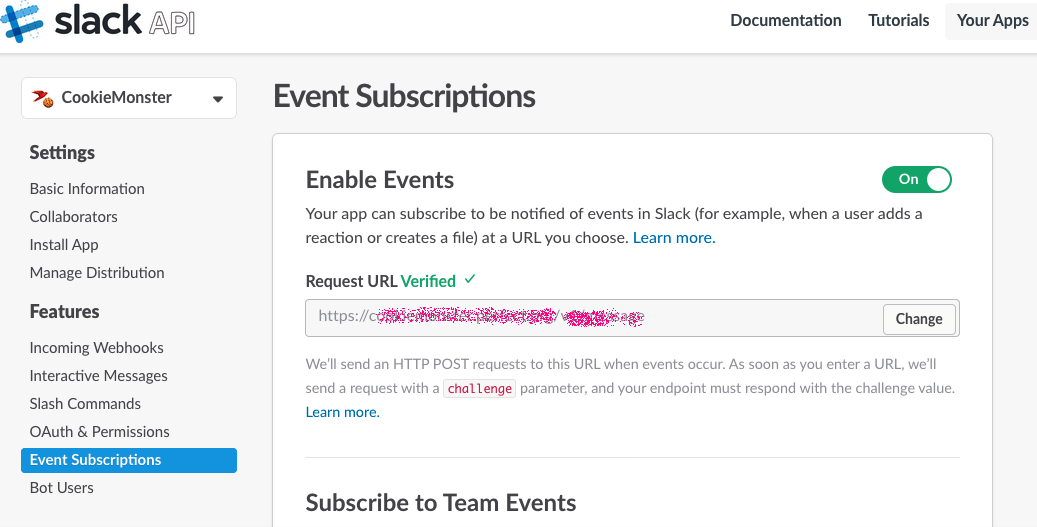
Task: Open Interactive Messages feature
Action: 99,376
